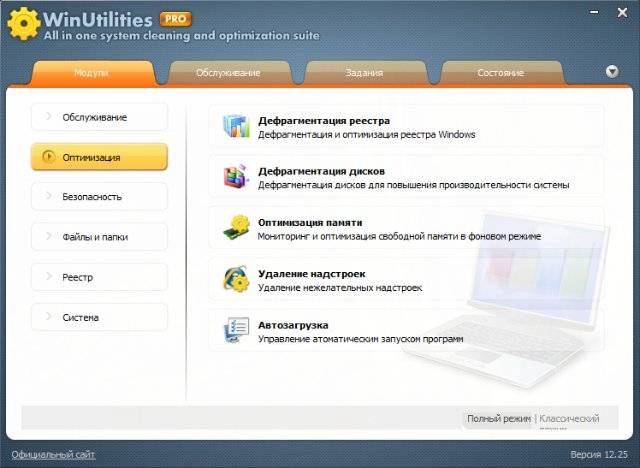Select Обслуживание in the sidebar
This screenshot has height=468, width=640.
click(x=99, y=117)
